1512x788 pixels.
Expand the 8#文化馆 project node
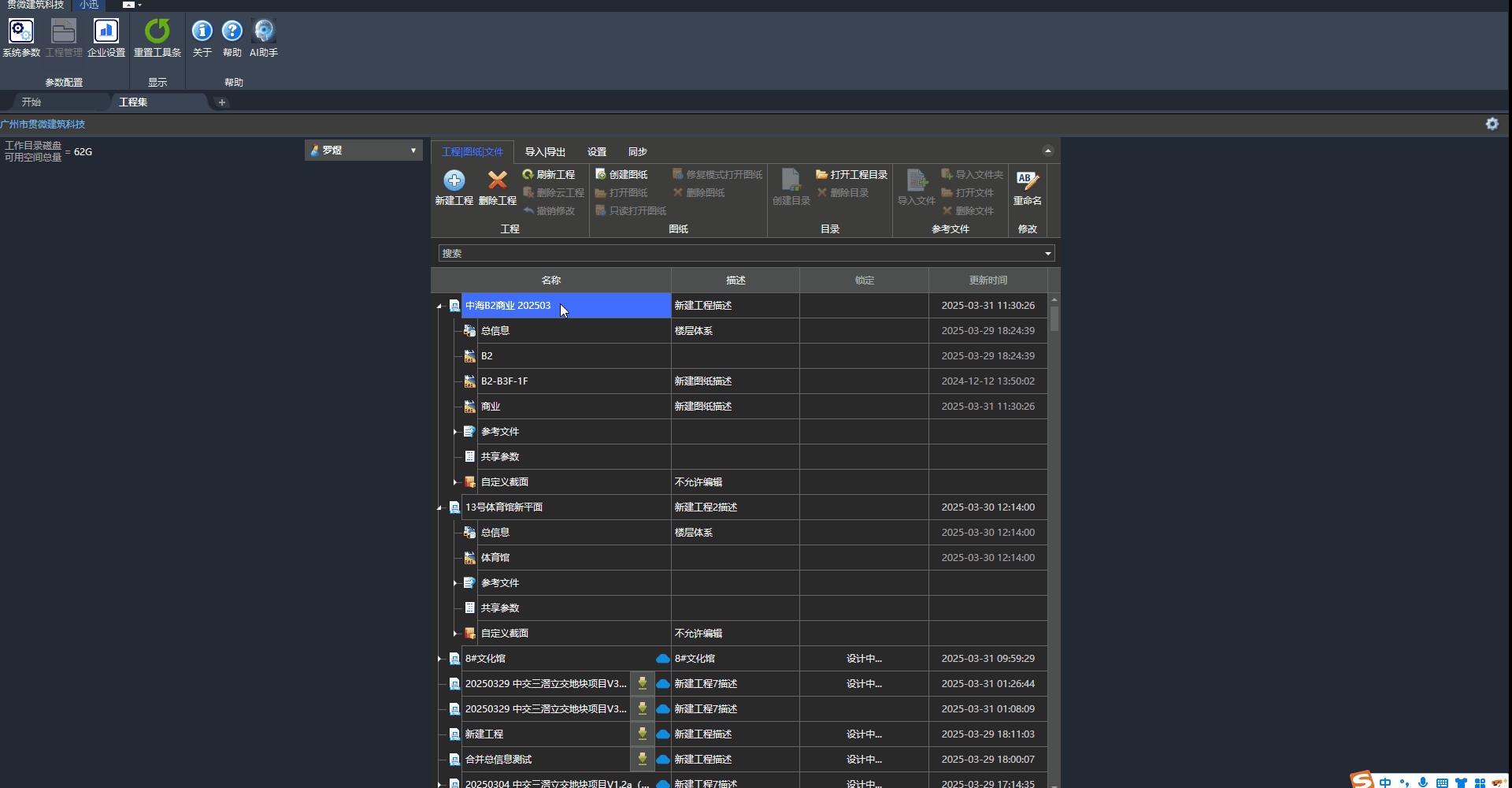click(x=439, y=659)
